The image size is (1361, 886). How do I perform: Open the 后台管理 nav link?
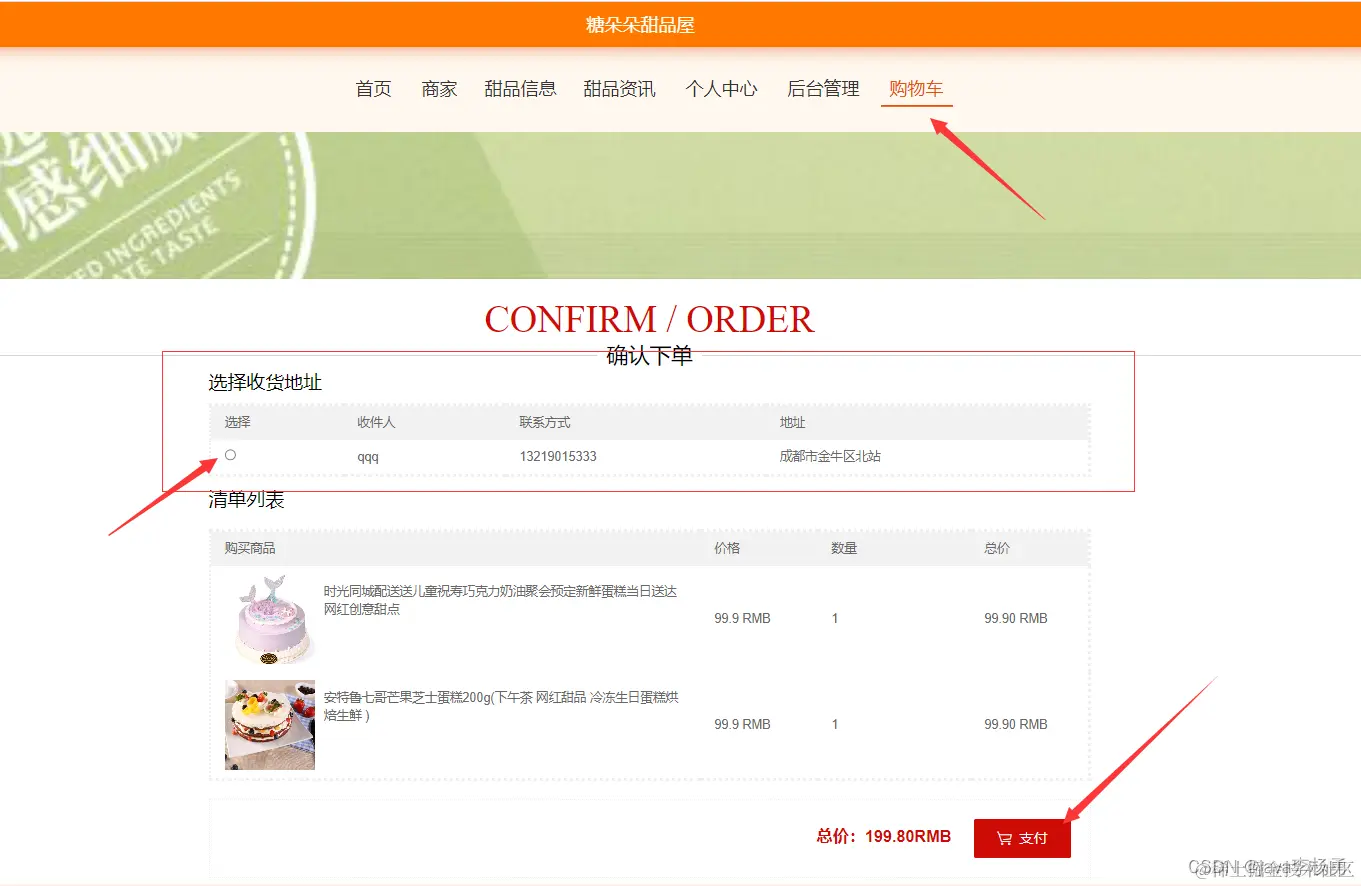pos(823,89)
